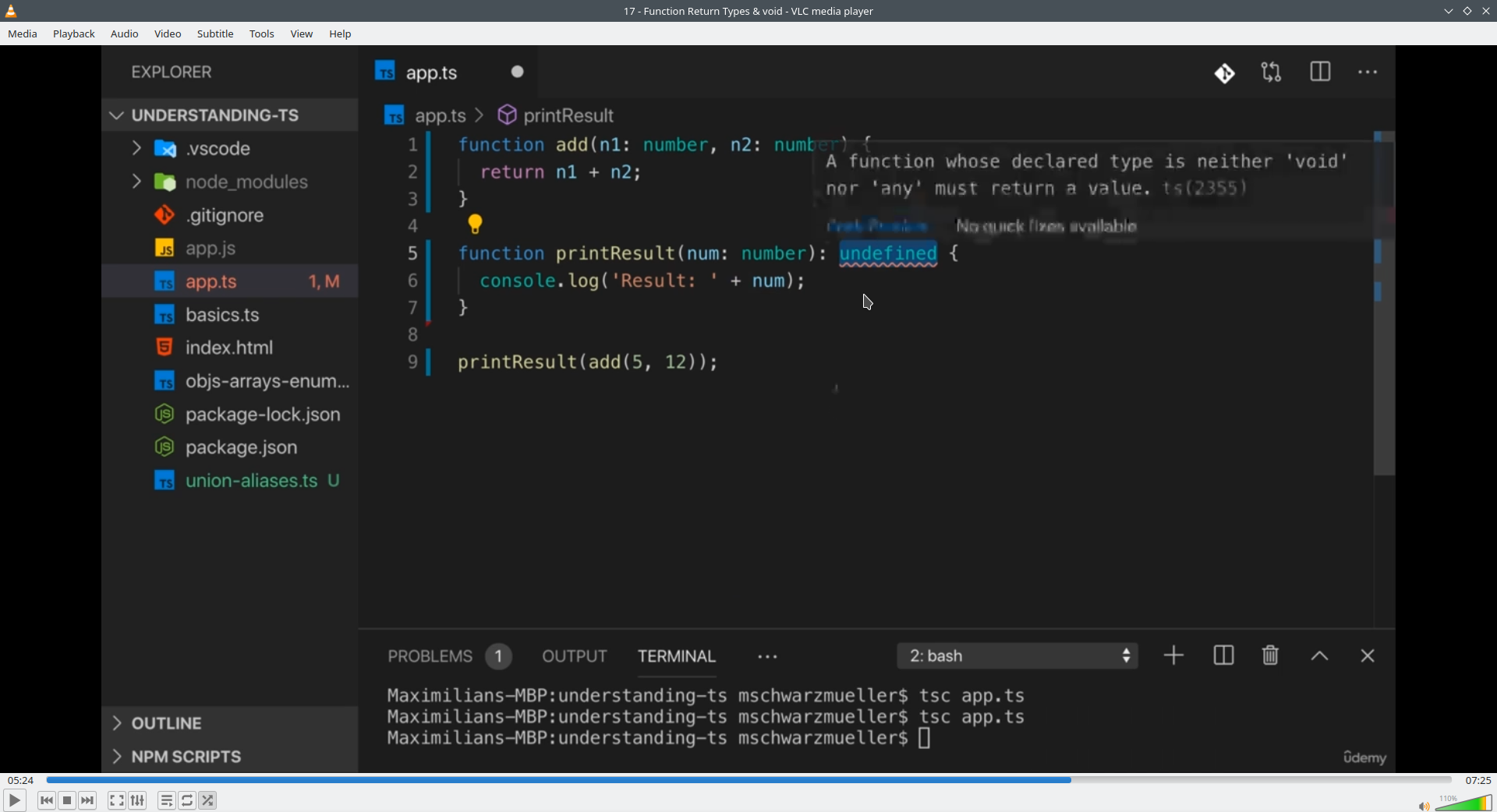Open the Tools menu
The width and height of the screenshot is (1497, 812).
click(262, 34)
